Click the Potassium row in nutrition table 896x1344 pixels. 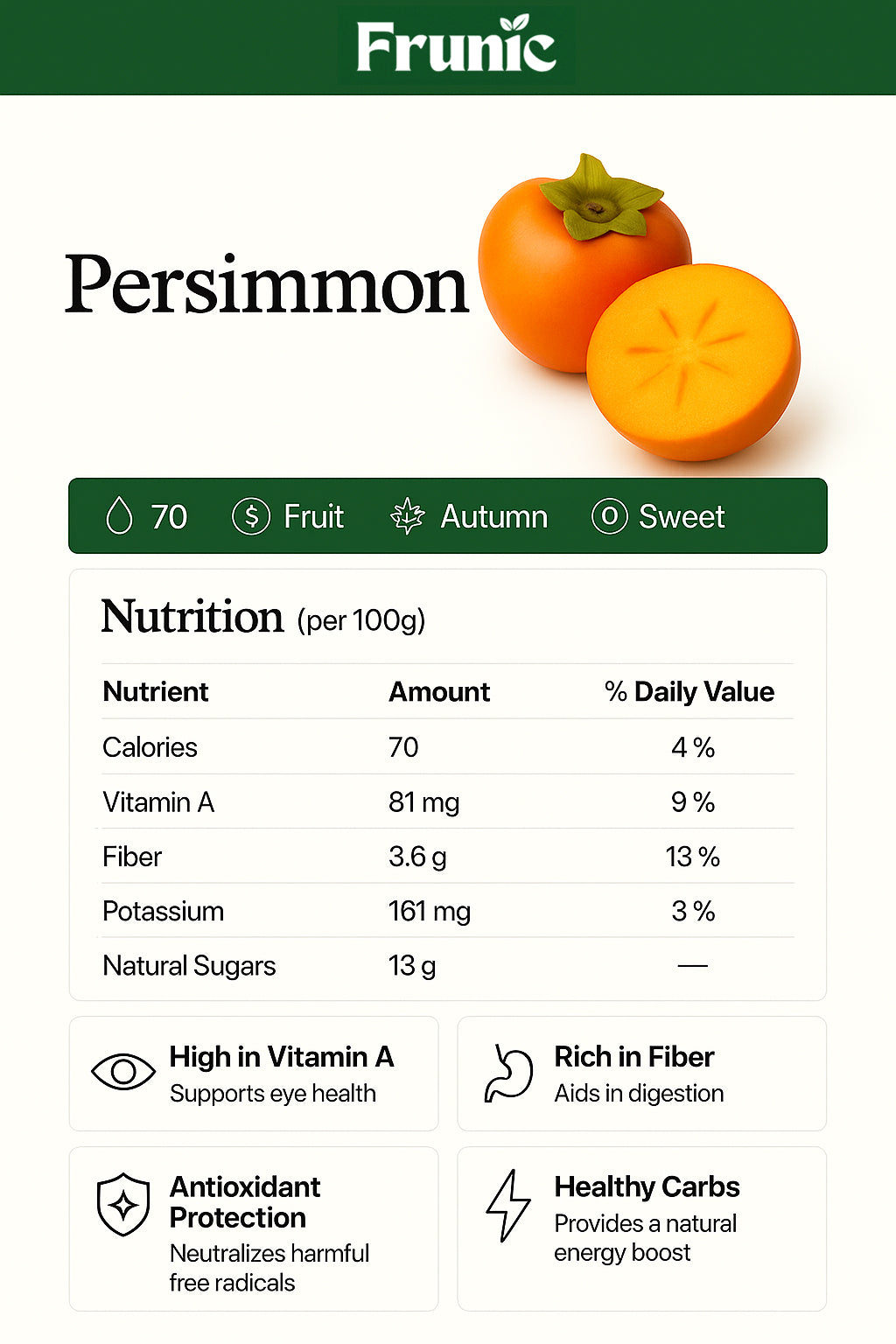[164, 911]
